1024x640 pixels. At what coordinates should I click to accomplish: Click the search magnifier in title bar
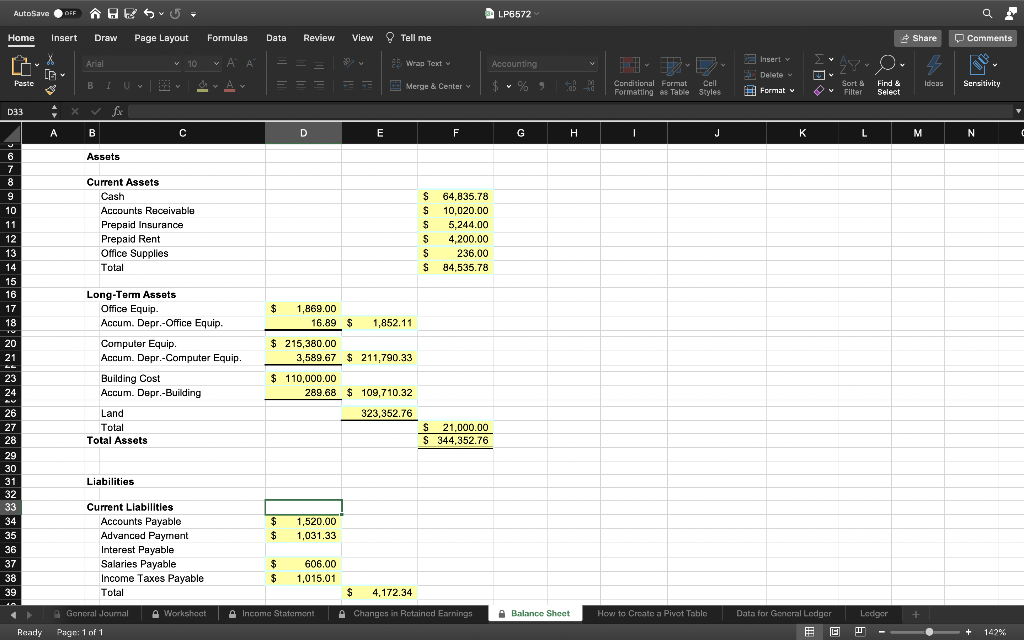[x=987, y=13]
